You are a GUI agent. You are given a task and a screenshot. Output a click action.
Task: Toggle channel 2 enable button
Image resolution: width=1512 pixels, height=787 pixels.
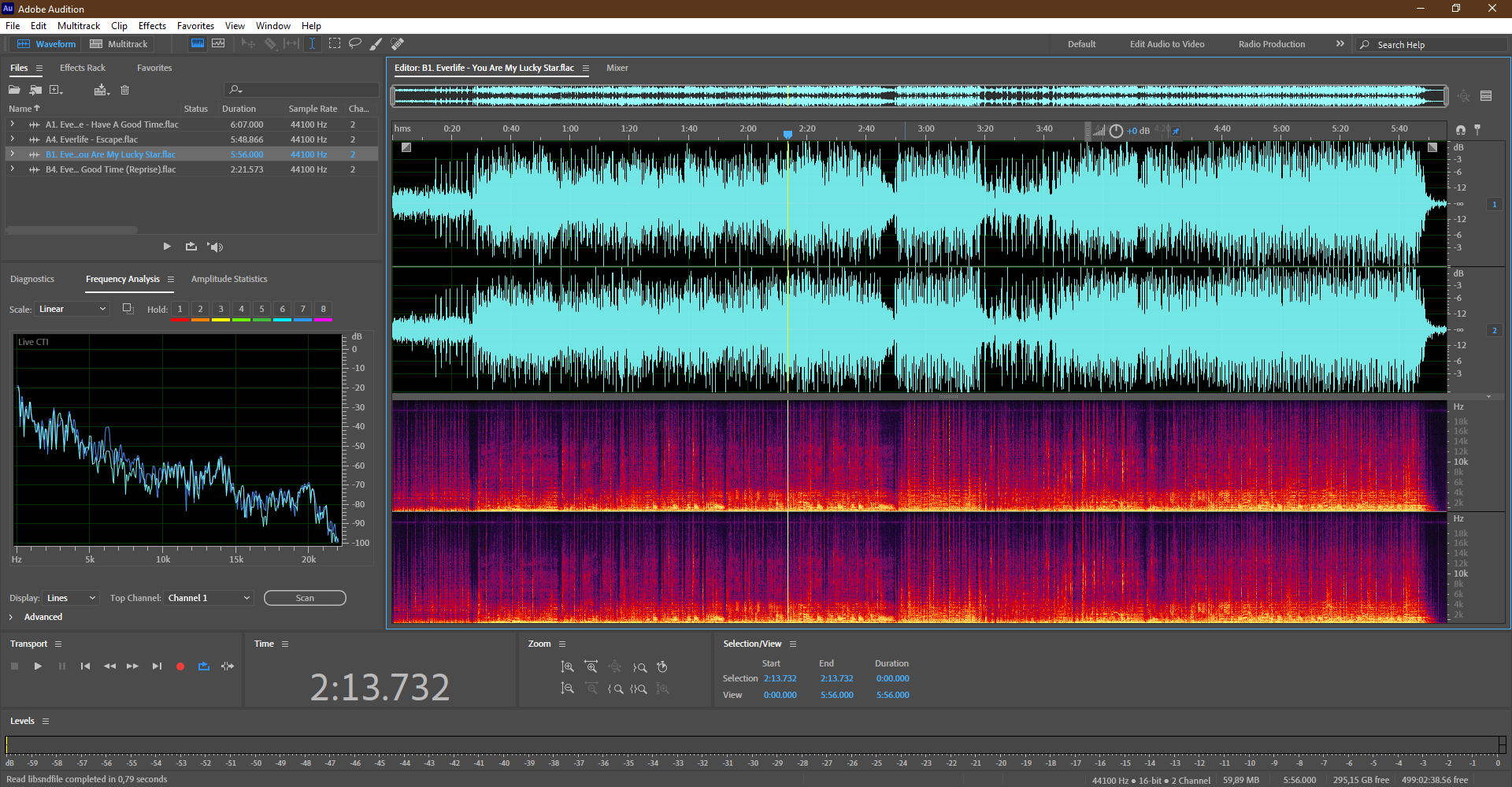pos(1494,330)
